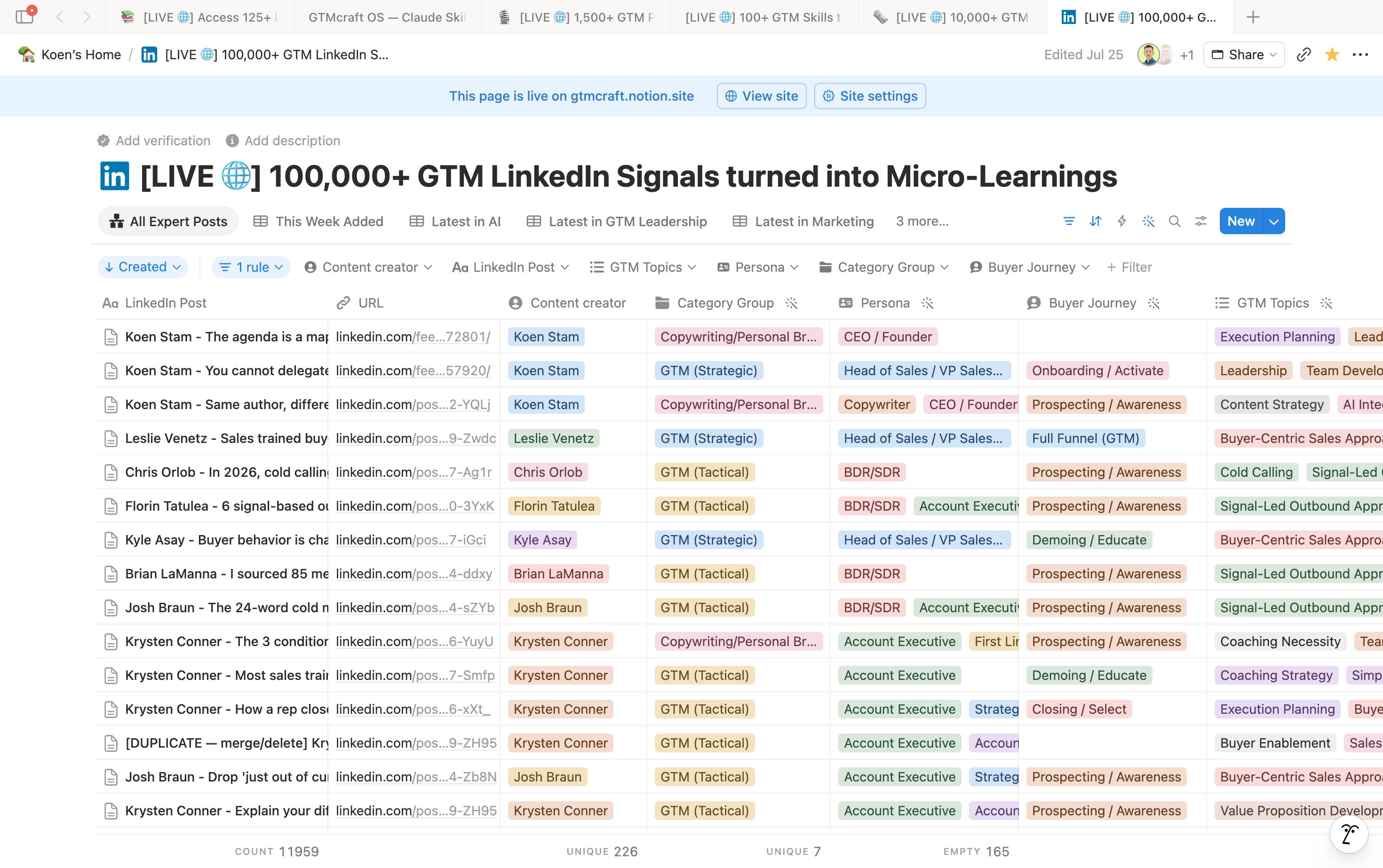Viewport: 1383px width, 868px height.
Task: Open the database filter icon
Action: pyautogui.click(x=1069, y=221)
